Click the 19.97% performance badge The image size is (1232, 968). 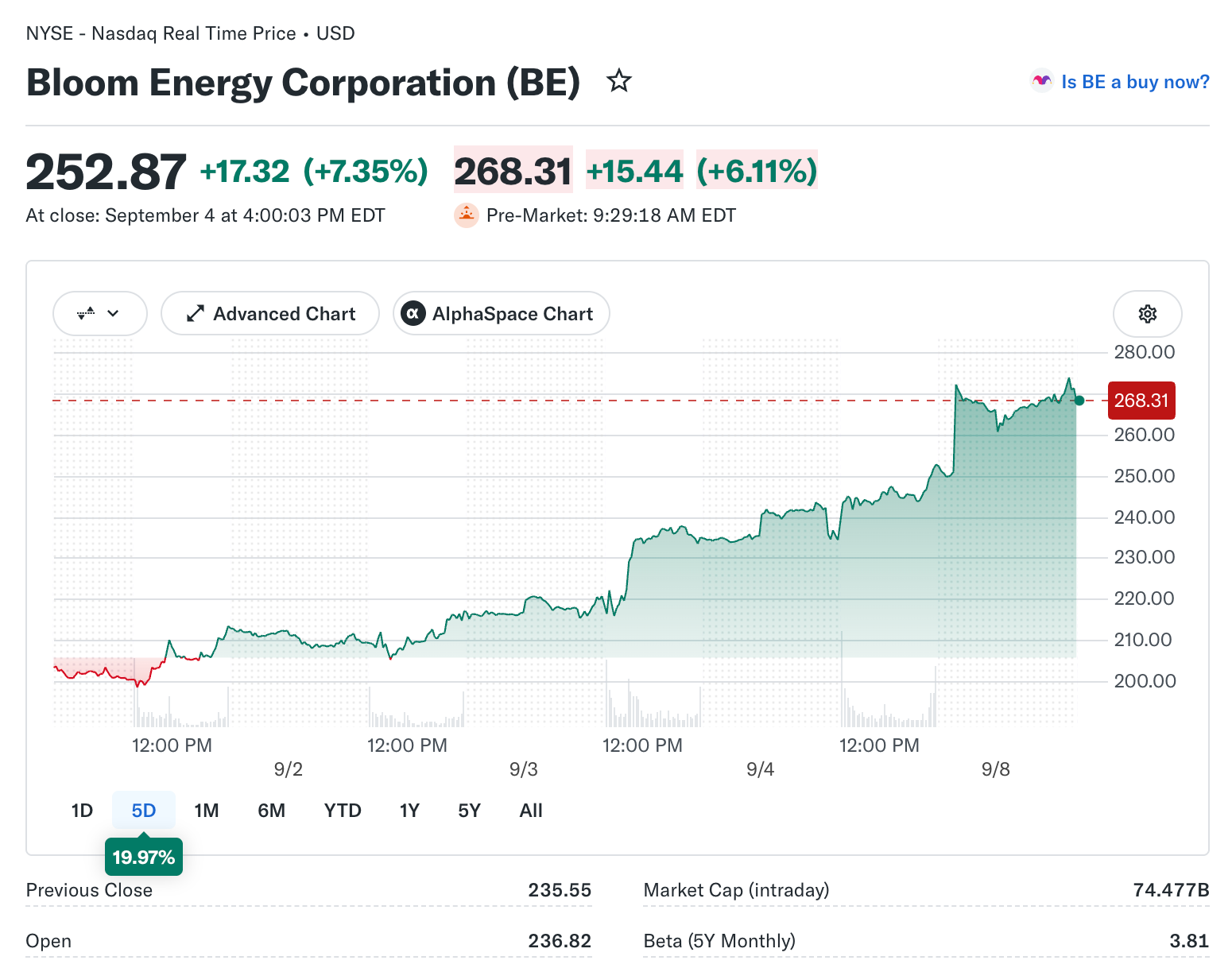point(144,857)
